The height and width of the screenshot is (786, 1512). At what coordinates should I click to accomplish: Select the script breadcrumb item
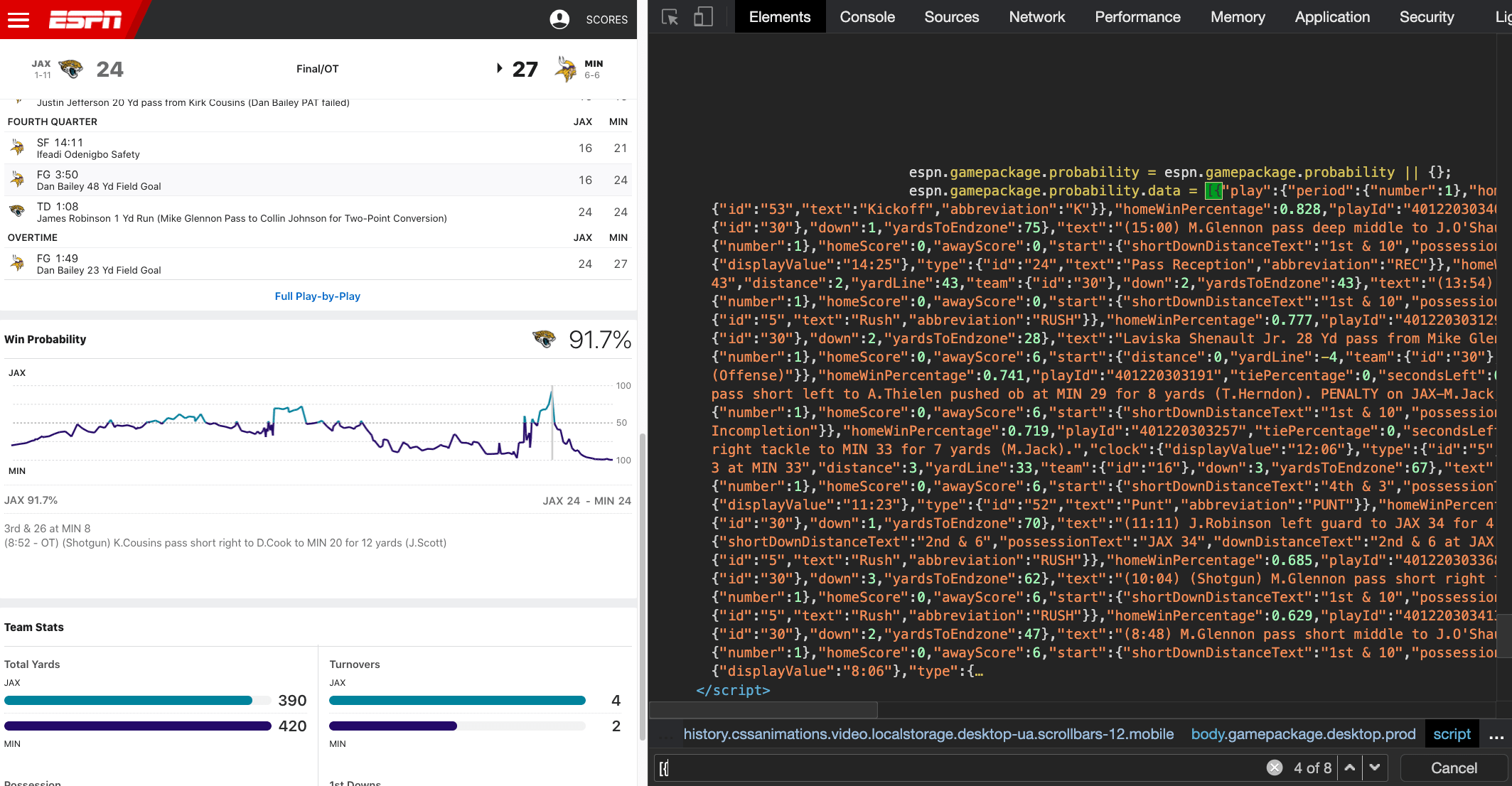click(x=1452, y=733)
